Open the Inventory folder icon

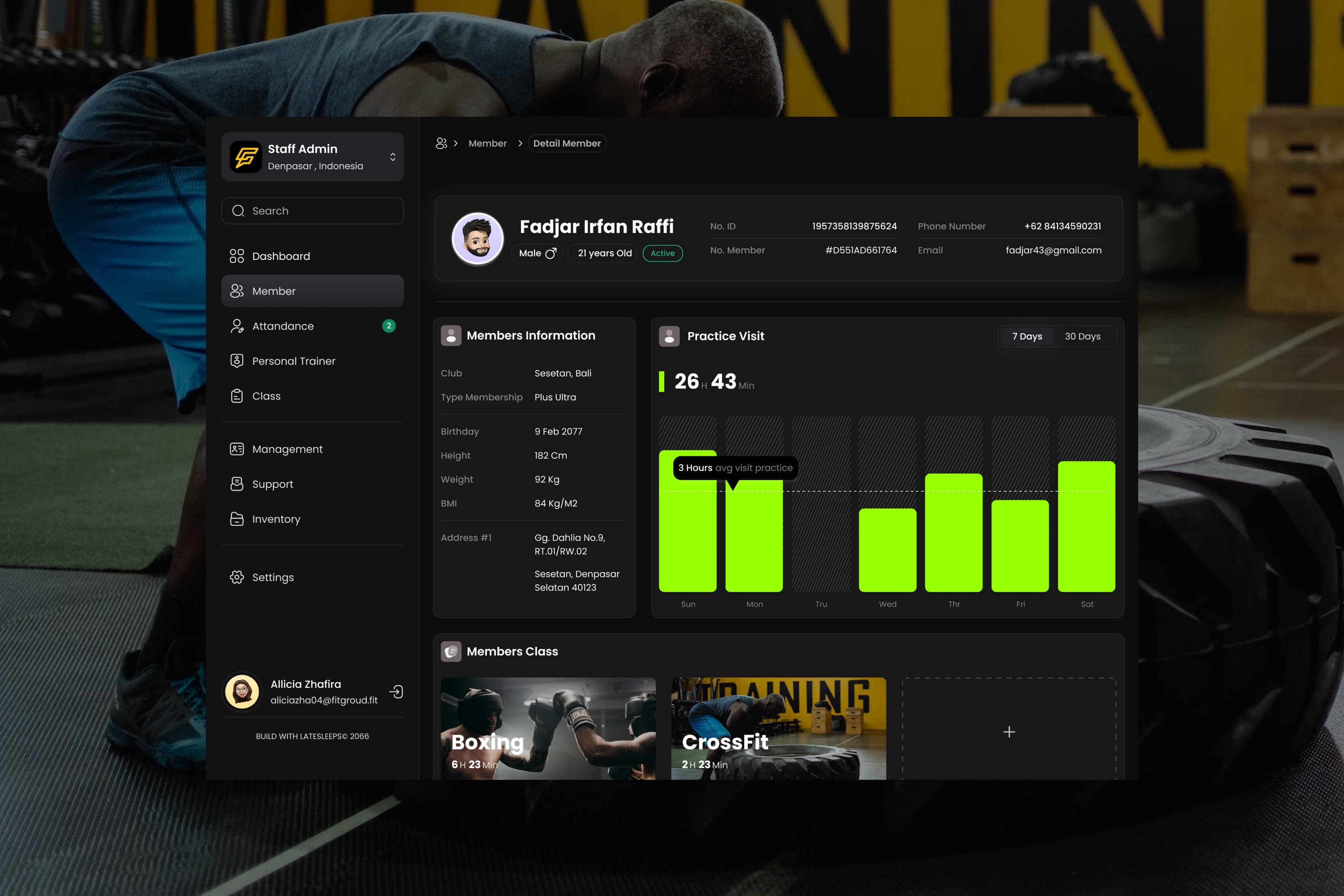pyautogui.click(x=237, y=519)
